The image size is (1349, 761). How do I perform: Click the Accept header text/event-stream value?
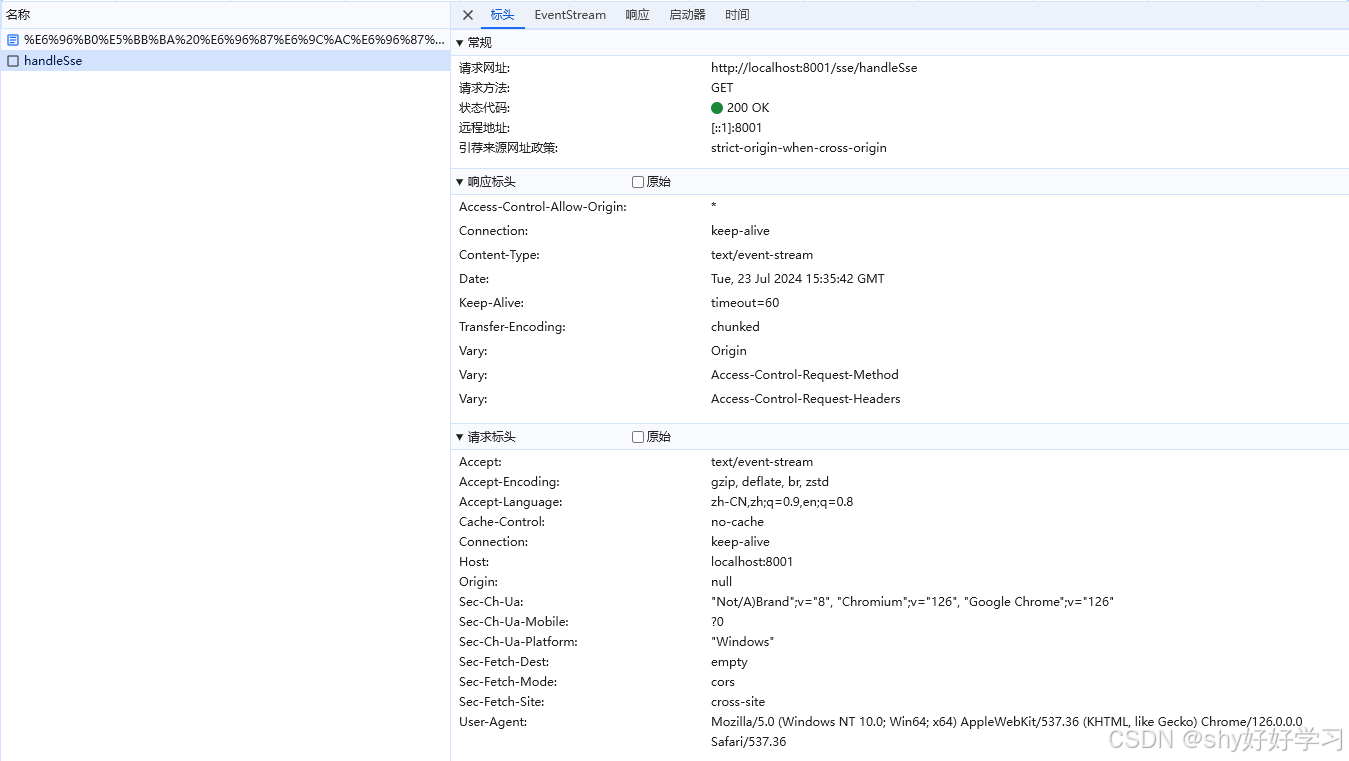coord(762,462)
